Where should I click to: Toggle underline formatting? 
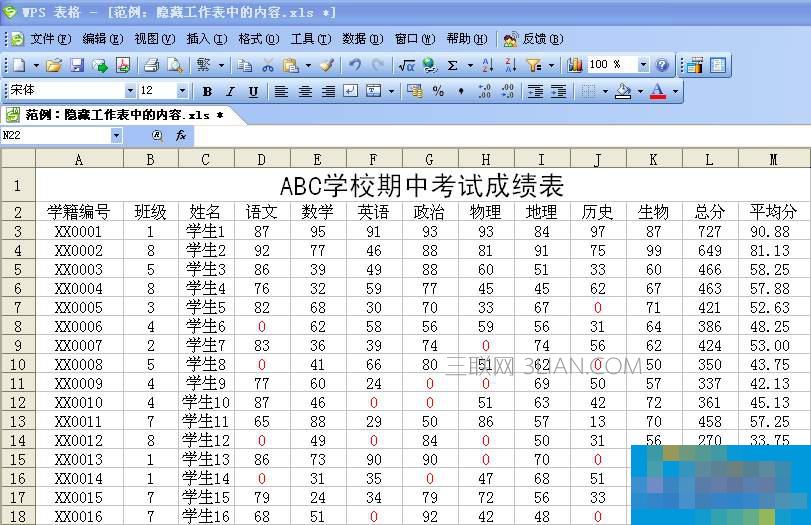pyautogui.click(x=253, y=91)
